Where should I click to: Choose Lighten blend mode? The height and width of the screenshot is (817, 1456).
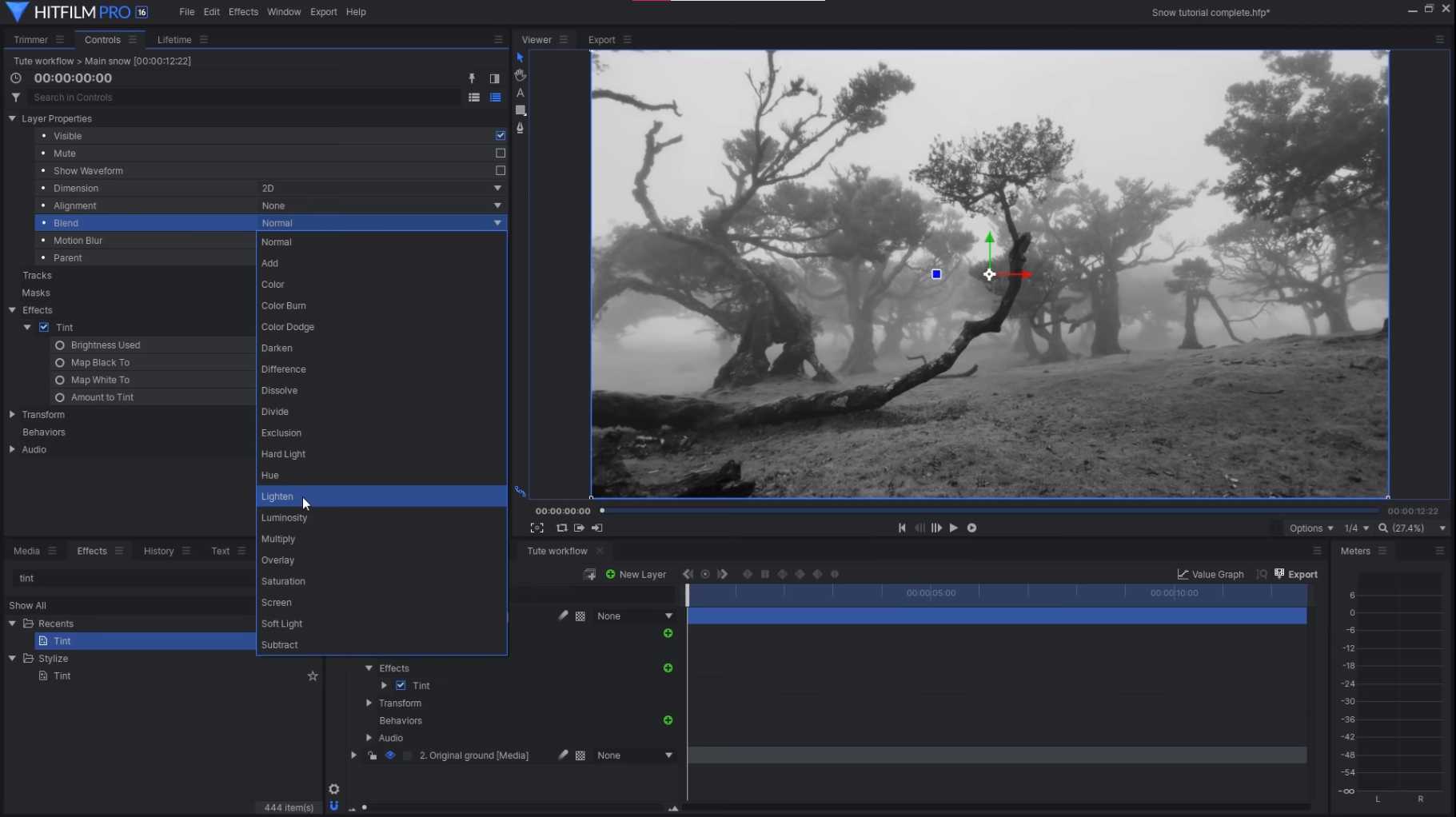[x=381, y=496]
